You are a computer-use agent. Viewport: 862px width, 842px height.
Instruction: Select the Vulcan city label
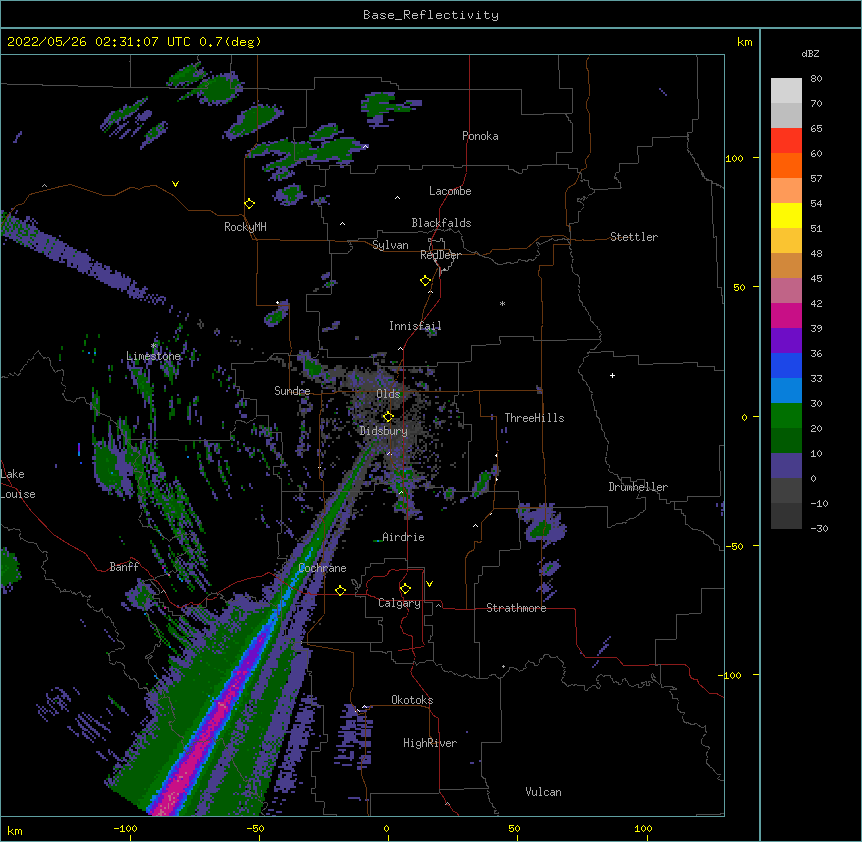(x=543, y=792)
